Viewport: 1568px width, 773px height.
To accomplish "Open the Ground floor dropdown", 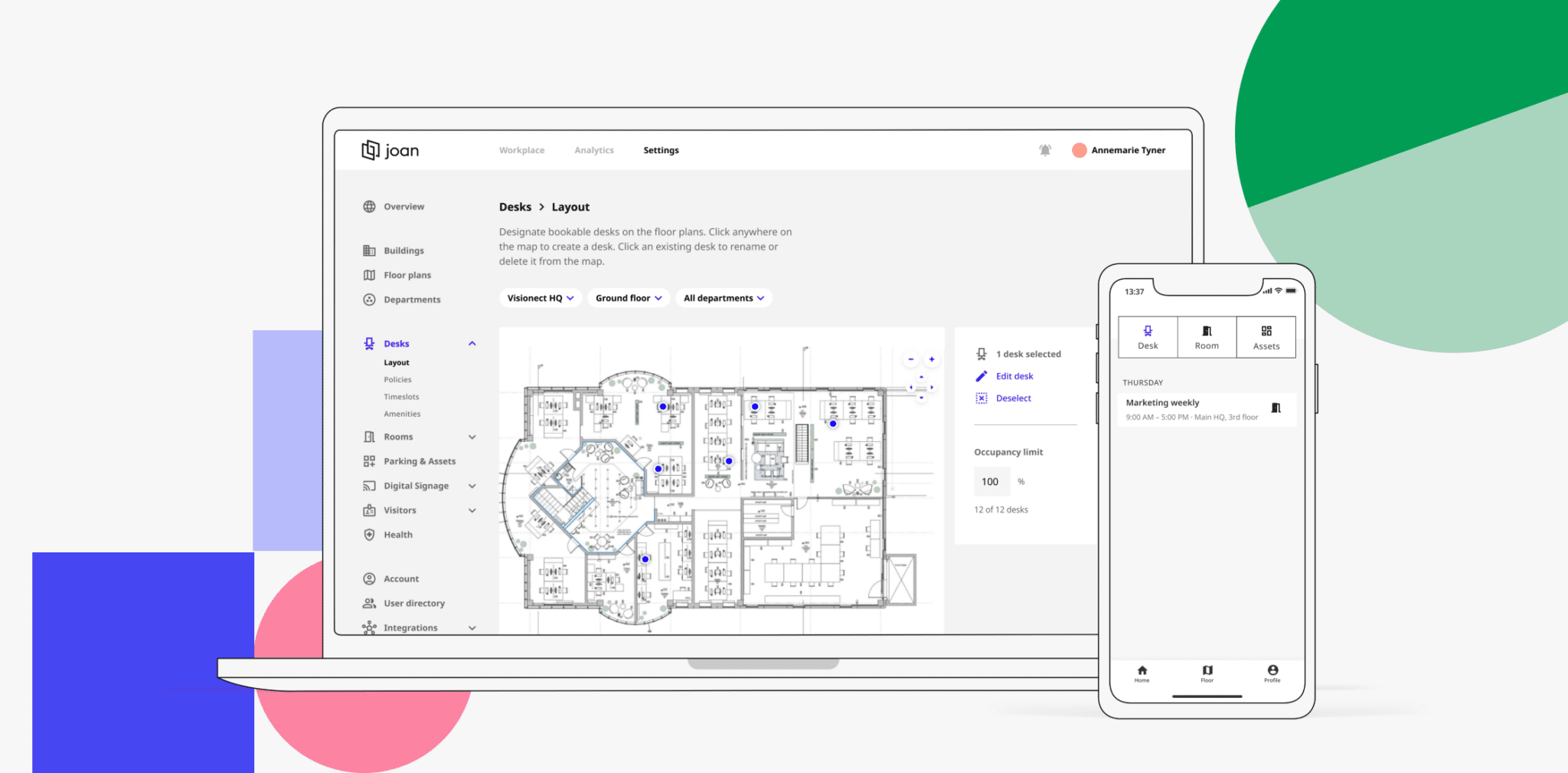I will pyautogui.click(x=629, y=298).
